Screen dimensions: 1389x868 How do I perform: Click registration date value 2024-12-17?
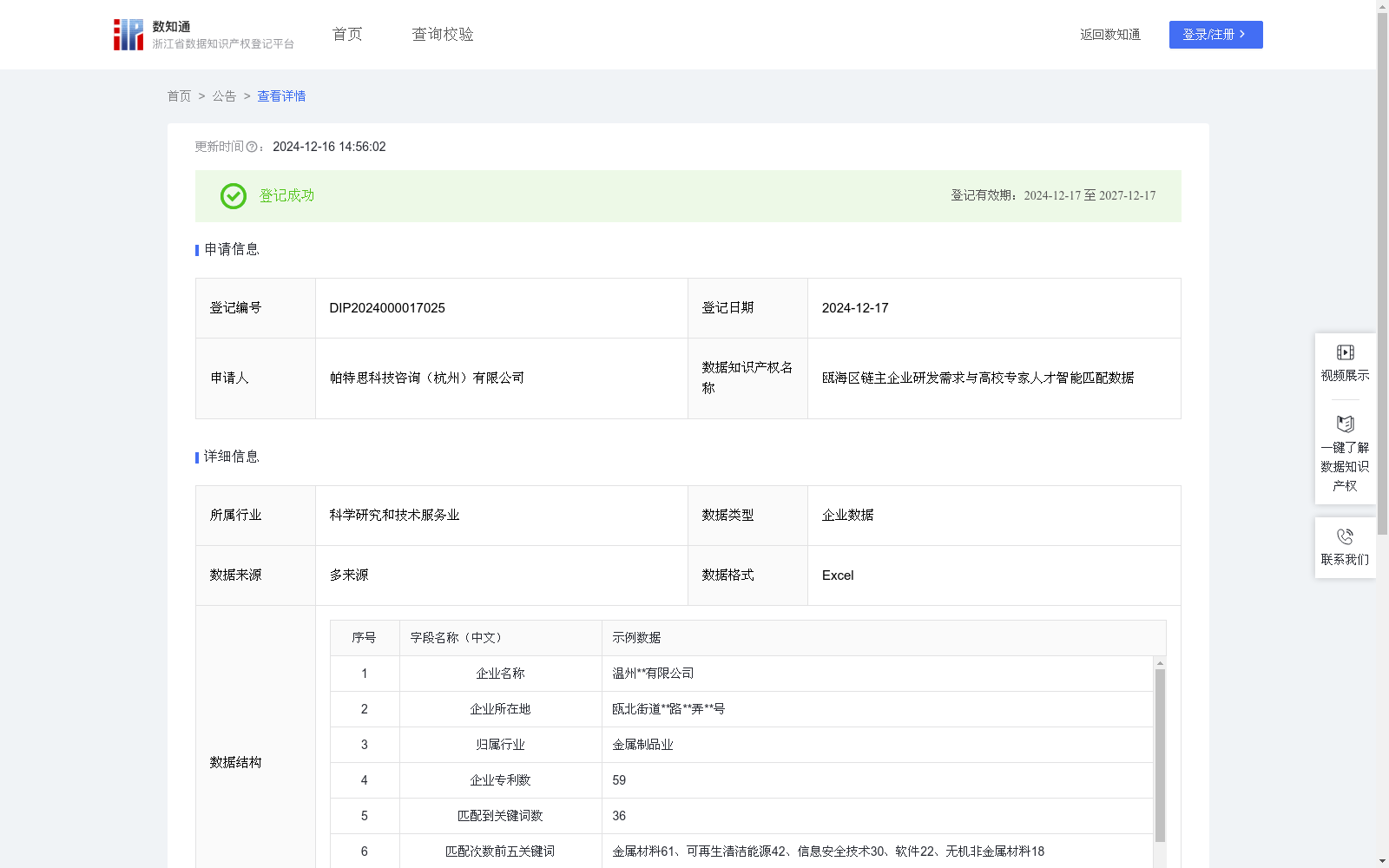point(855,308)
